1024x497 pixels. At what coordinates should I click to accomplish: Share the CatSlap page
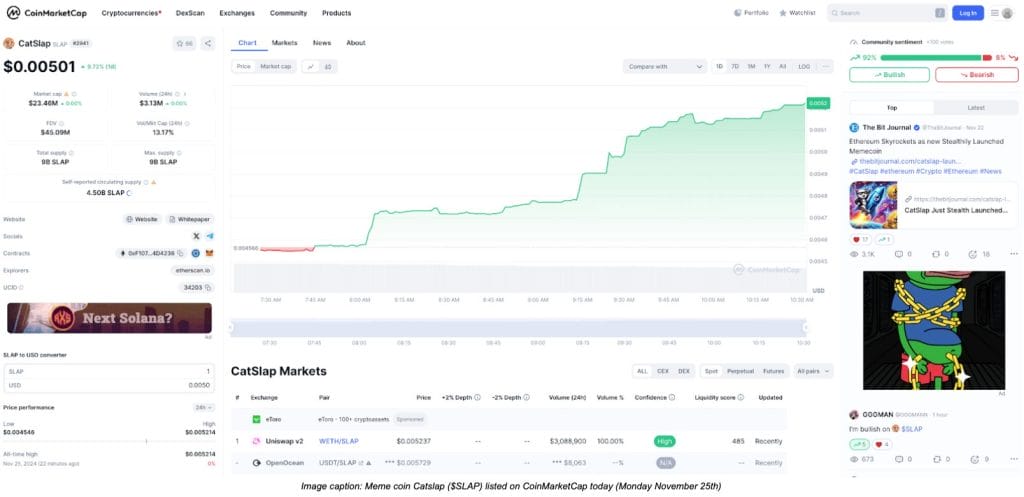point(208,44)
